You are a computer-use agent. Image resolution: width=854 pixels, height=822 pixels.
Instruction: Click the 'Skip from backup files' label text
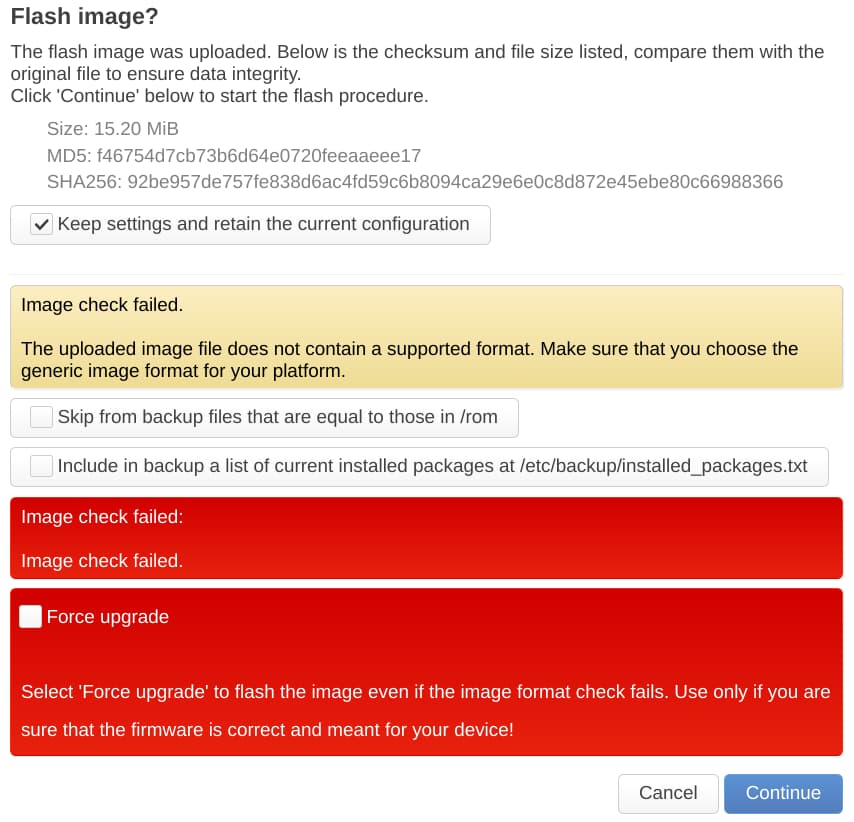[278, 417]
